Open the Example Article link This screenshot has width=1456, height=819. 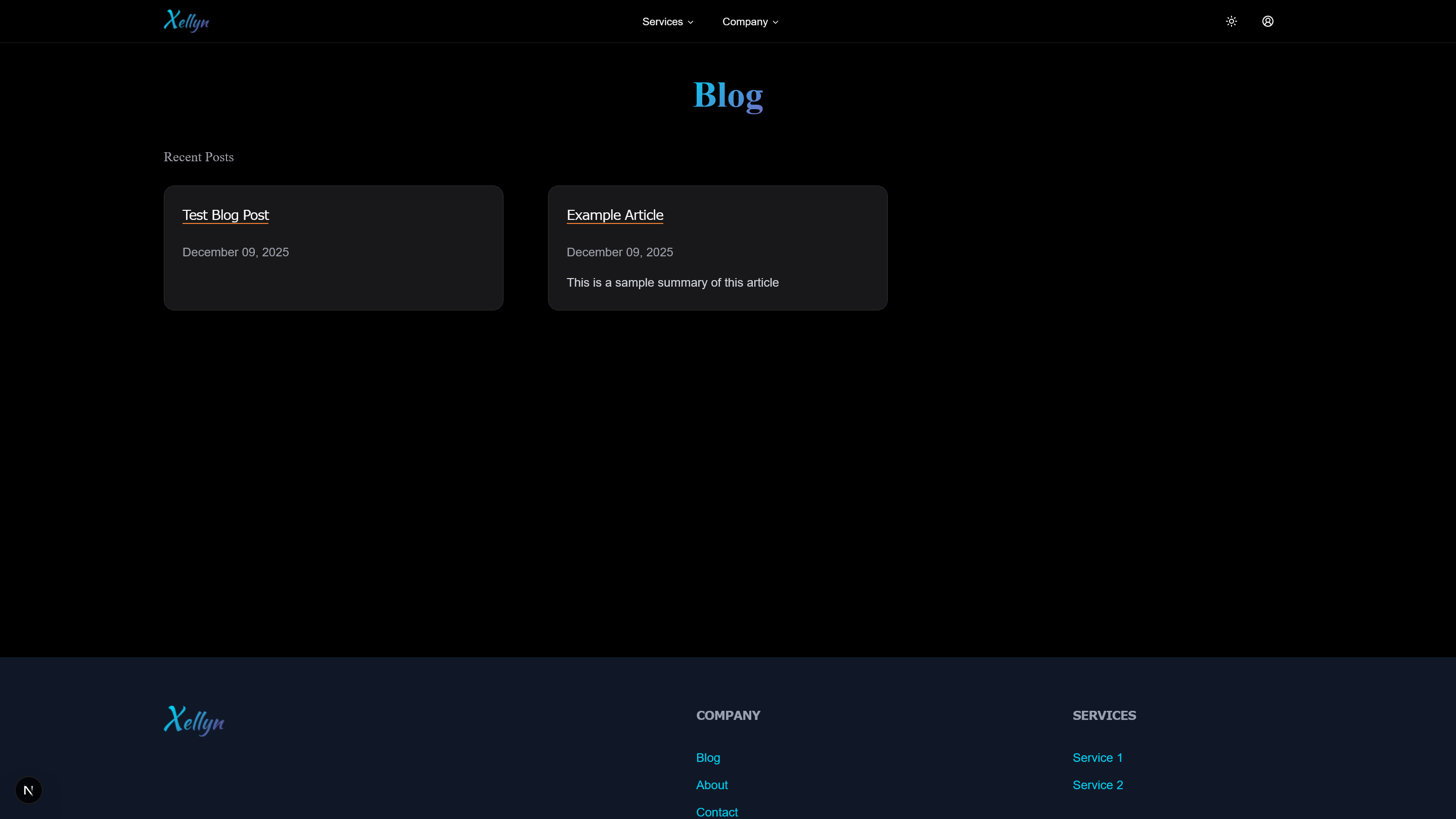(x=615, y=215)
